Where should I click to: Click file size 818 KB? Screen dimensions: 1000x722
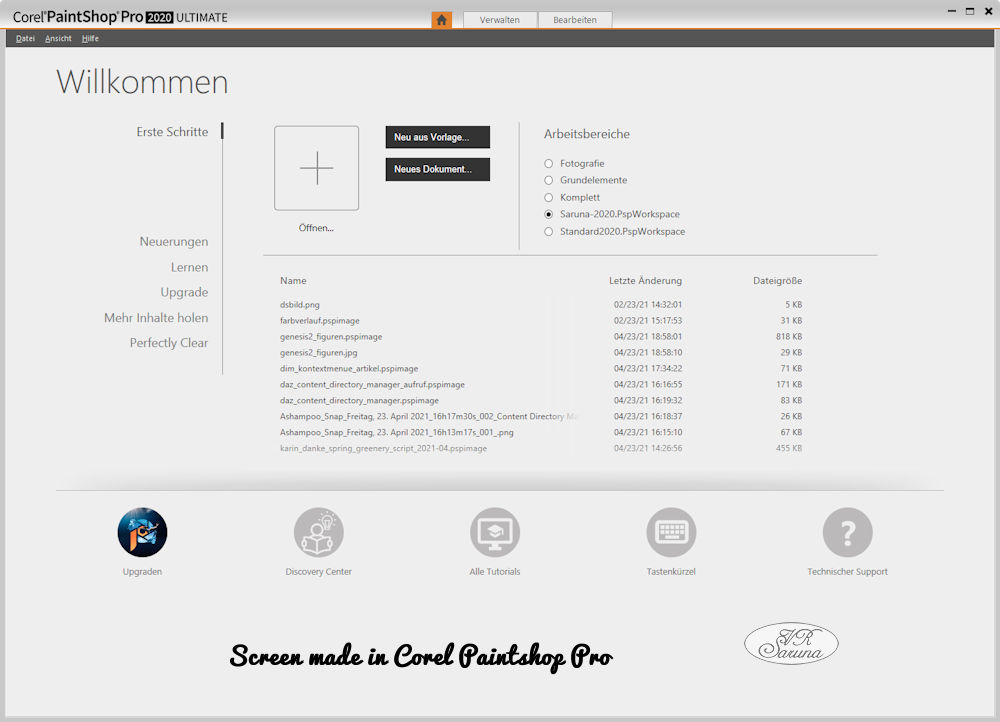789,337
